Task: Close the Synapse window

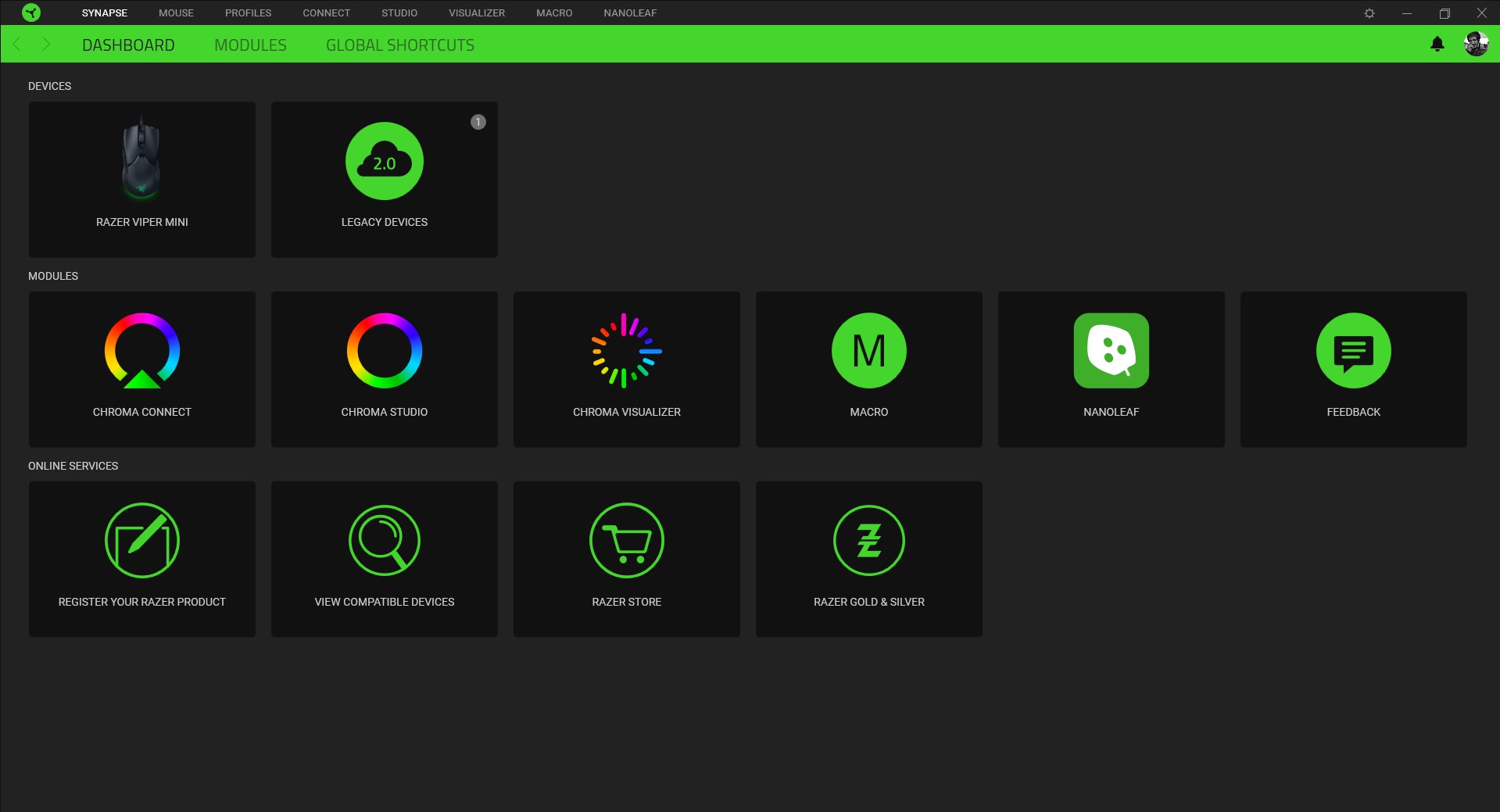Action: point(1481,13)
